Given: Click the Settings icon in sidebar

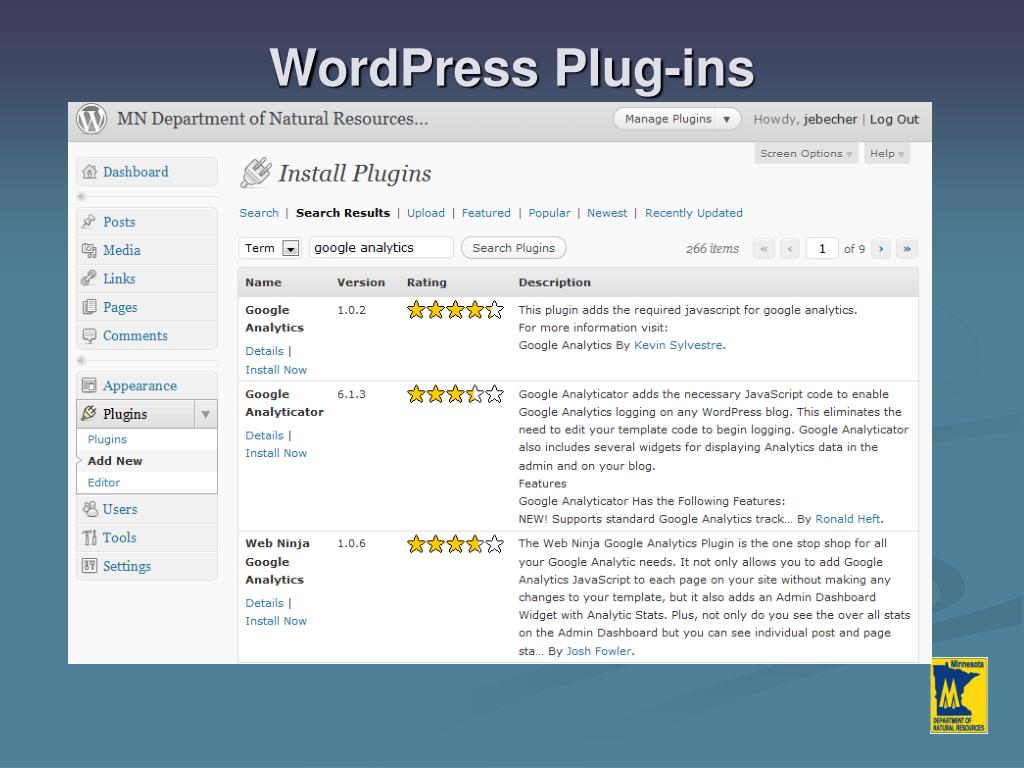Looking at the screenshot, I should coord(89,566).
